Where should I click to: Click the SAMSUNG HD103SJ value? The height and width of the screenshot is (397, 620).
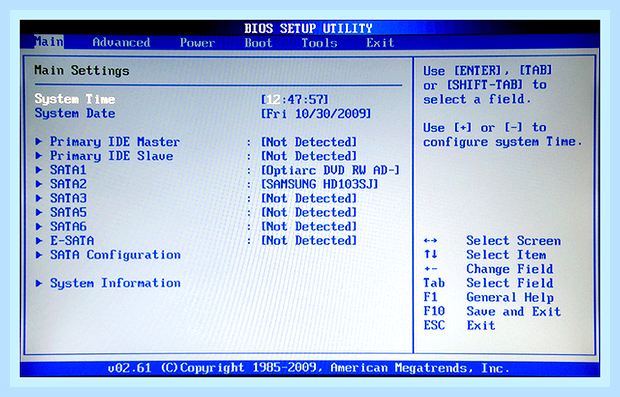point(319,184)
